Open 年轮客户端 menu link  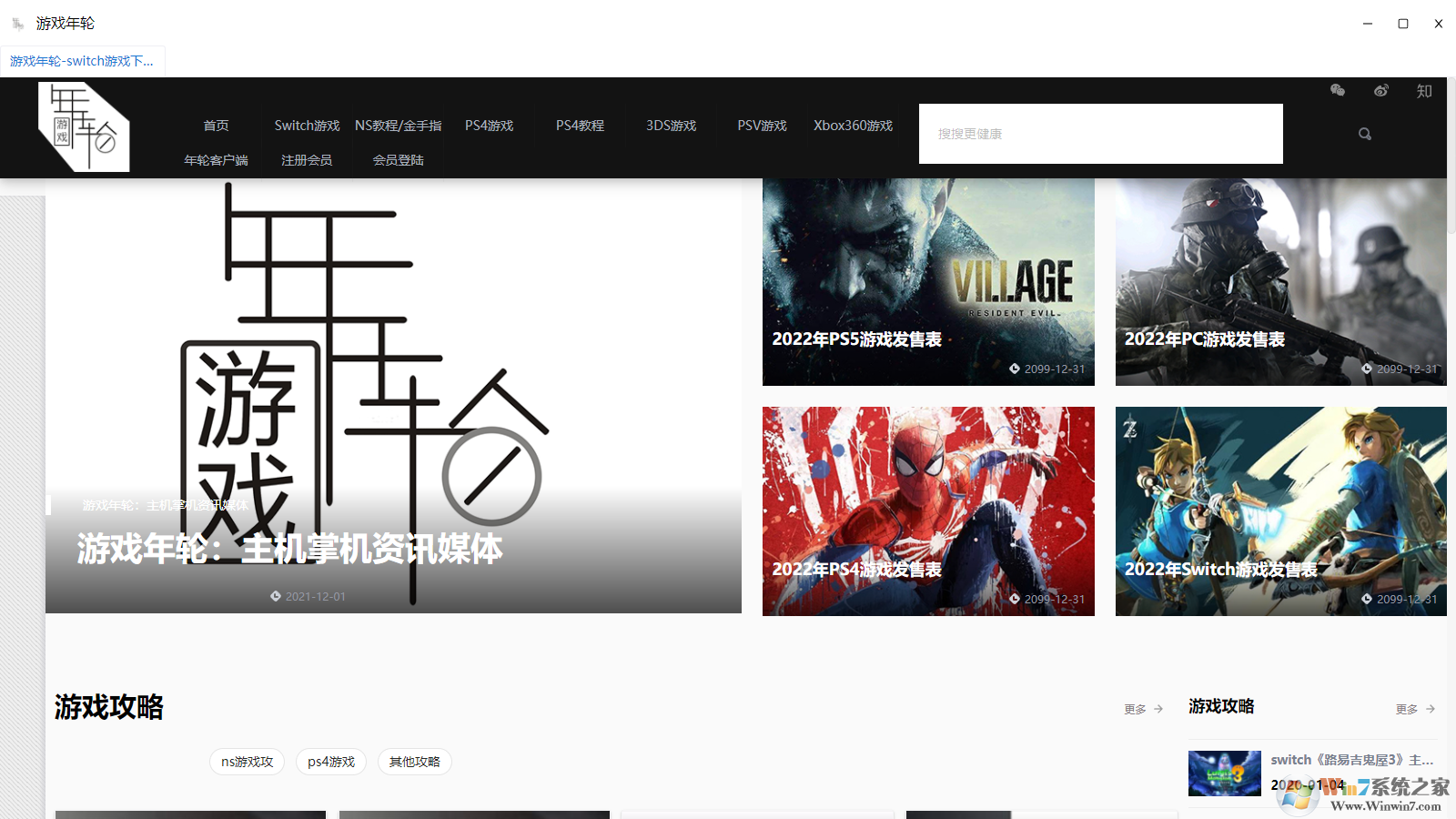[x=216, y=160]
